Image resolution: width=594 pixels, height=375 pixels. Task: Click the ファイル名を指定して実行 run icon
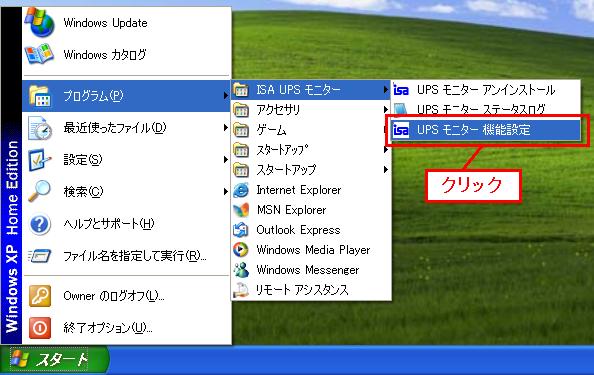tap(39, 256)
